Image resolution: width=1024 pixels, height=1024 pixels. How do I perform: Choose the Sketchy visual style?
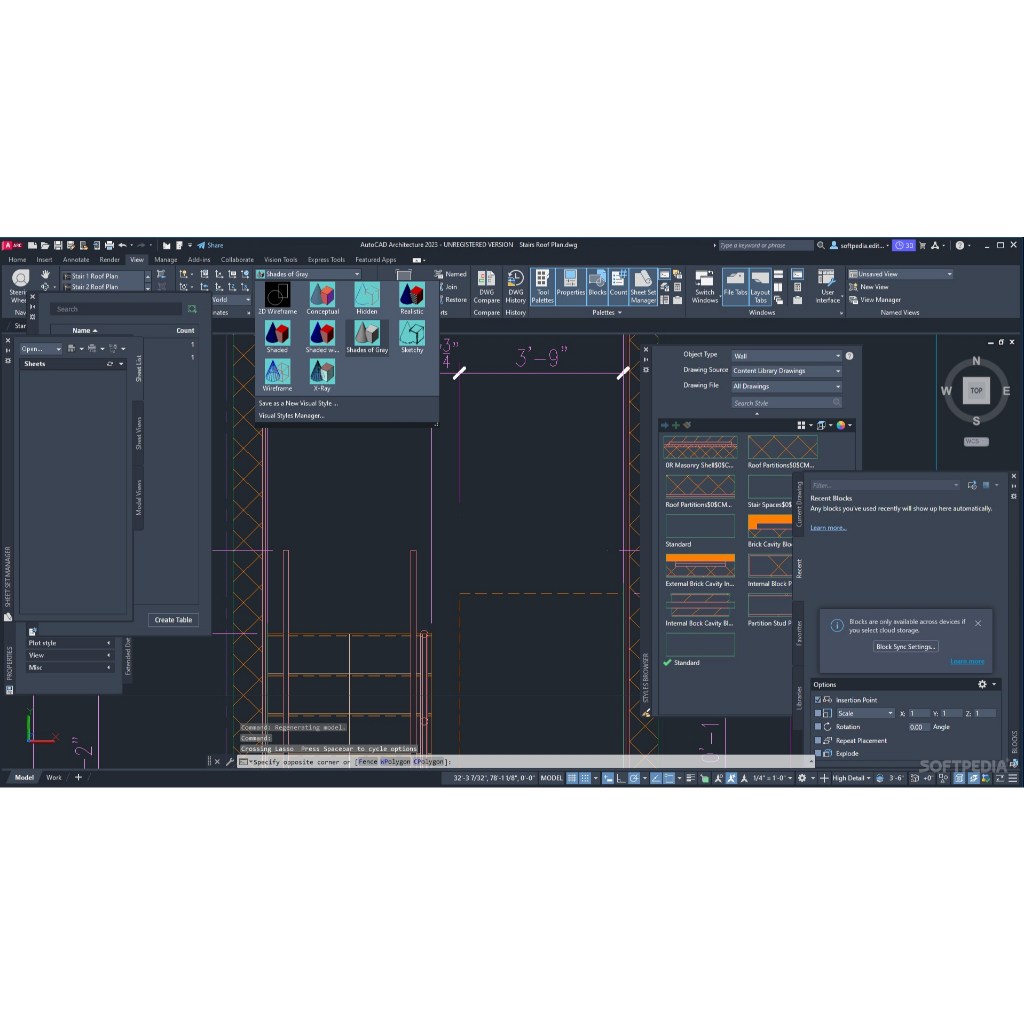coord(411,337)
